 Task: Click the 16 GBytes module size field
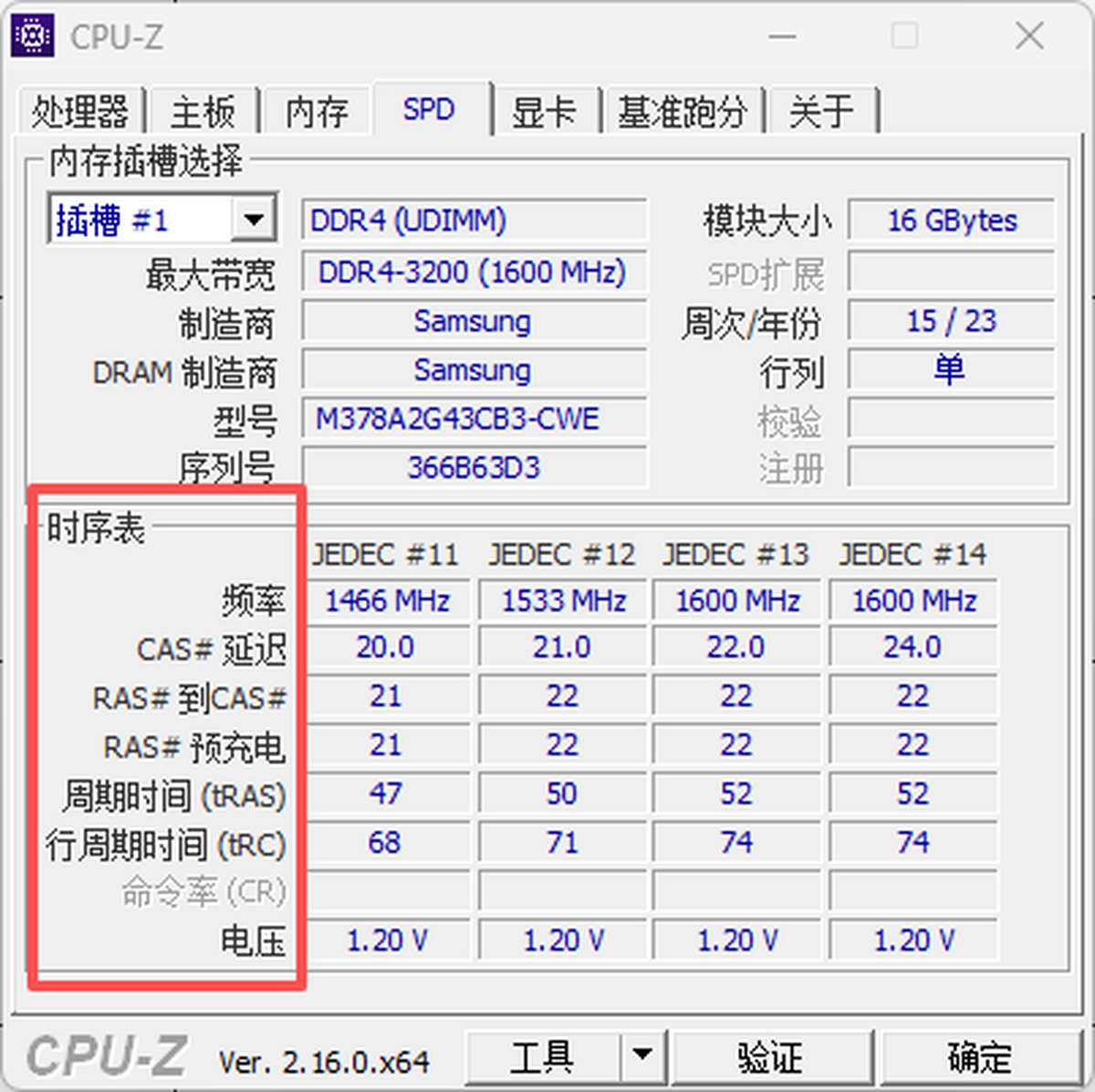[952, 220]
